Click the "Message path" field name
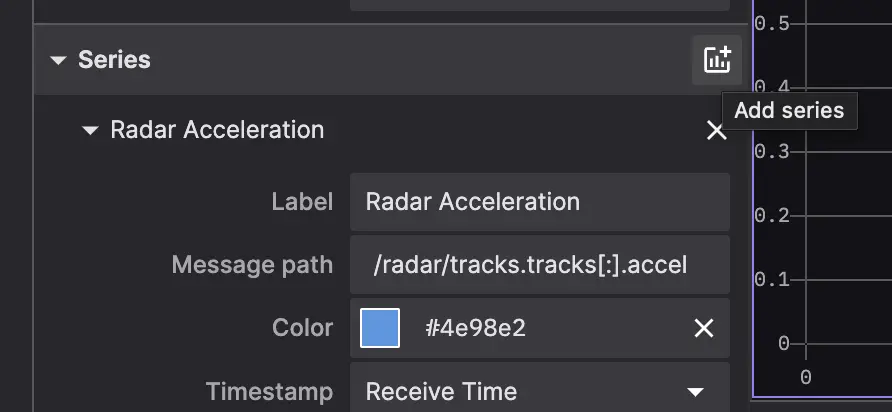The height and width of the screenshot is (412, 892). 252,265
